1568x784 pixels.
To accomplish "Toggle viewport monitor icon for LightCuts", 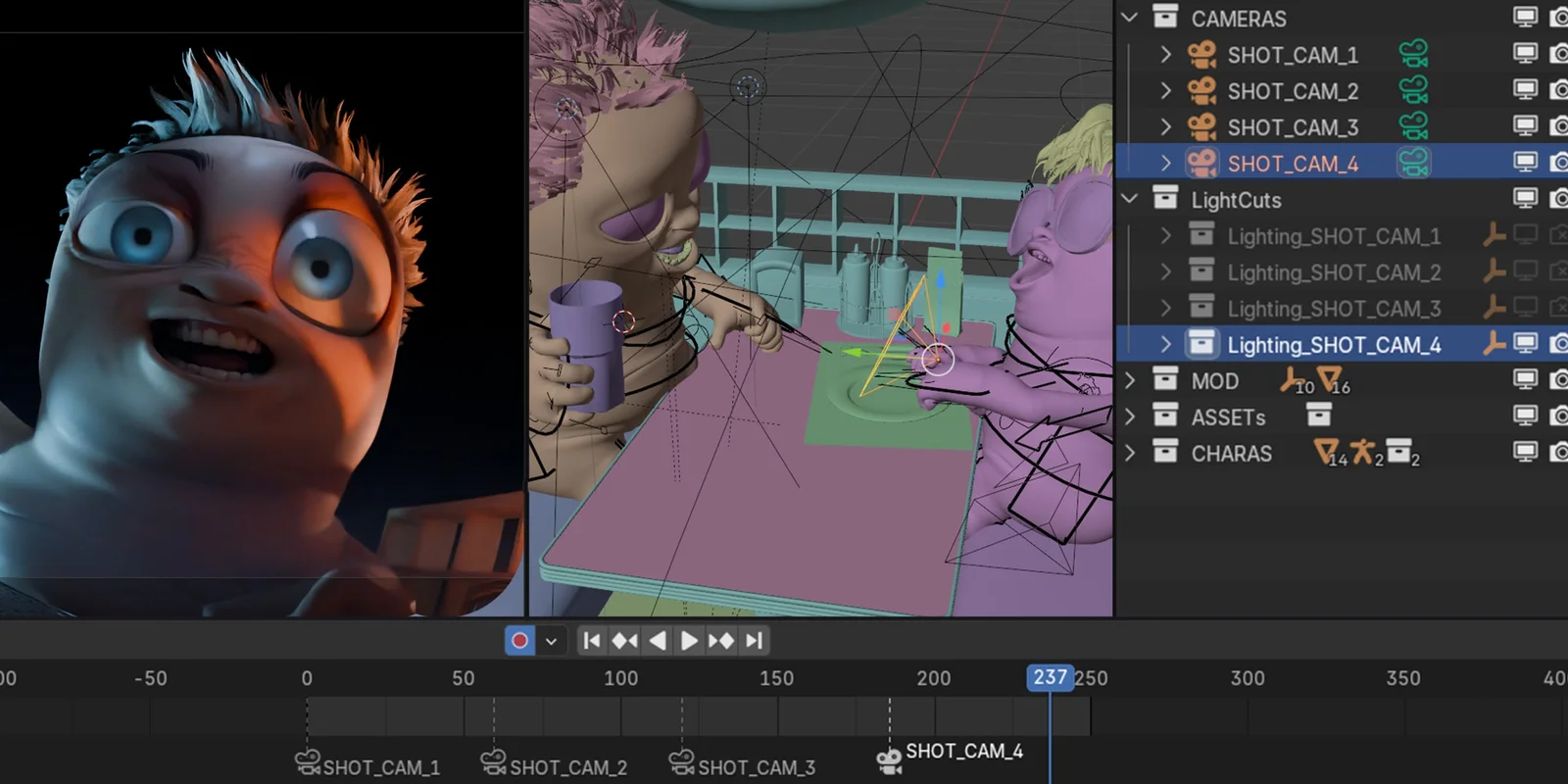I will (1525, 198).
